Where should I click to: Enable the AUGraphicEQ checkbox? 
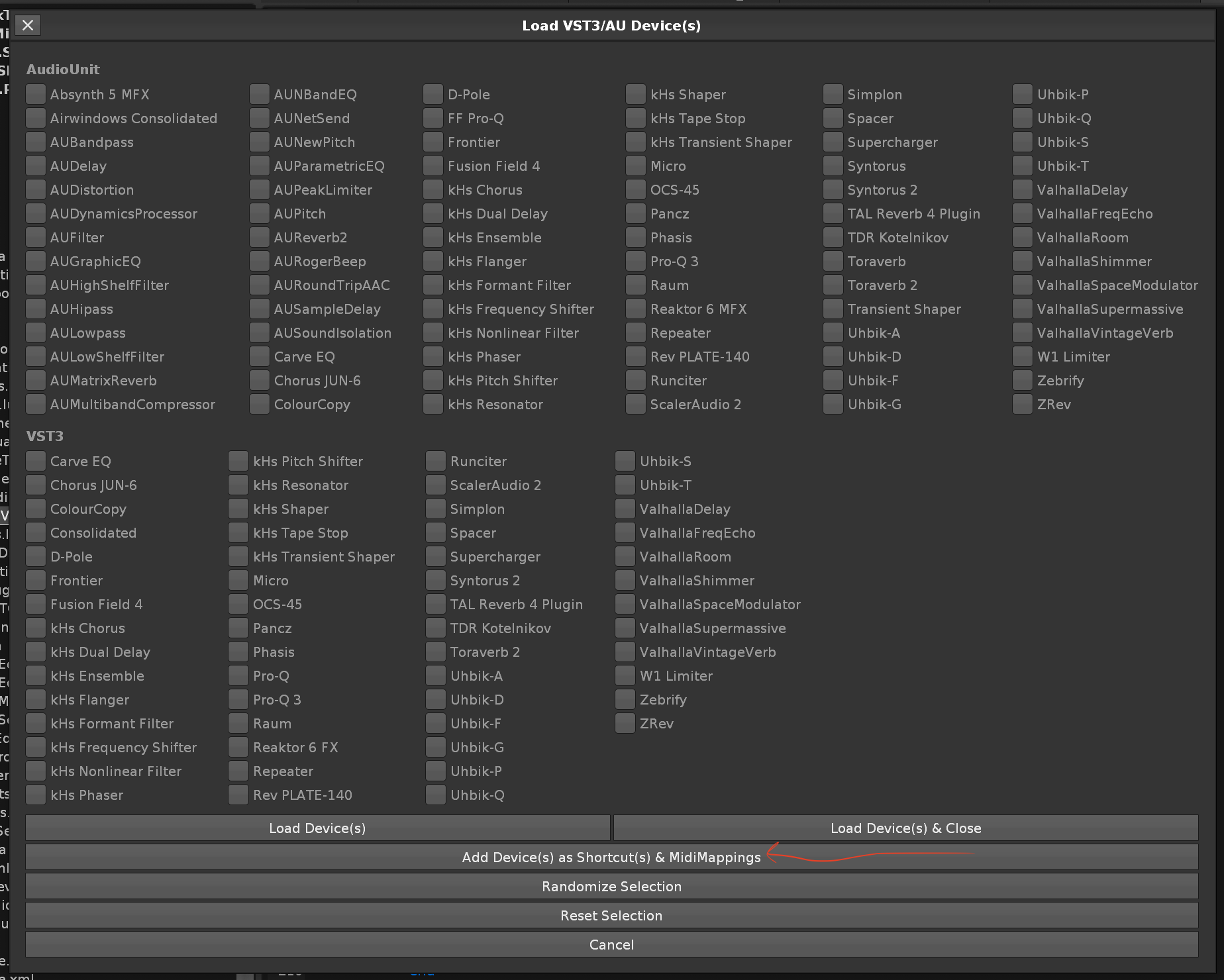(x=36, y=261)
